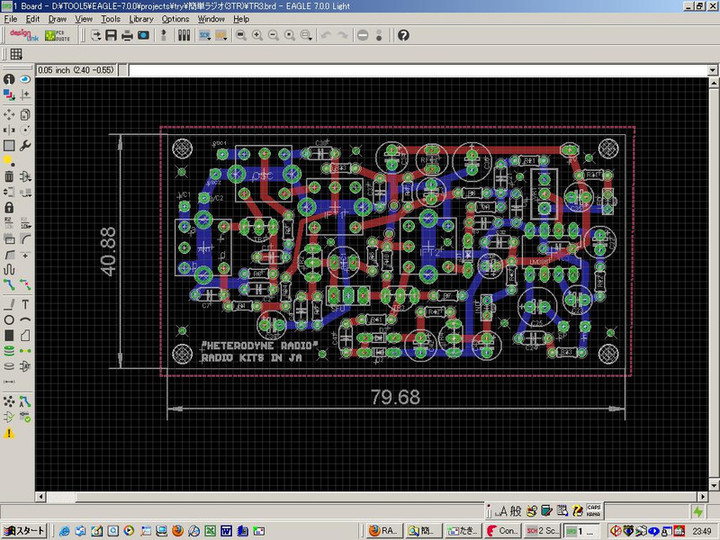
Task: Print the board layout
Action: pos(127,35)
